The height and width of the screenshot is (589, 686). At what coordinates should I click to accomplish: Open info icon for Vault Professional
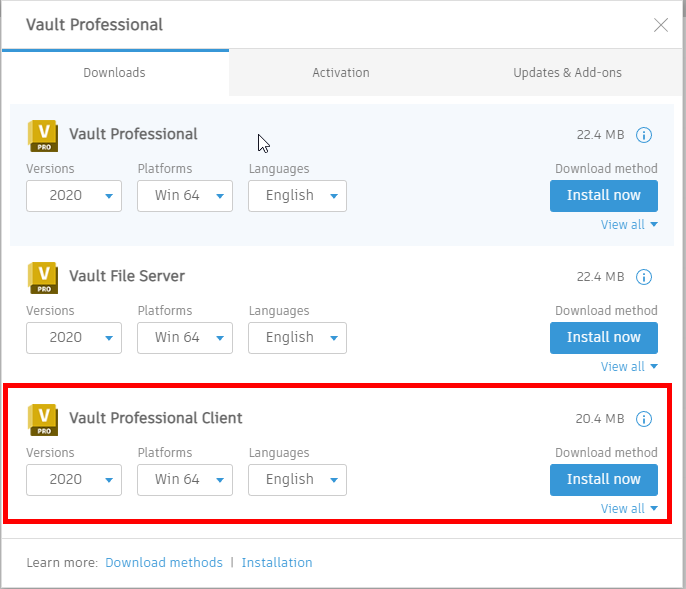(644, 135)
